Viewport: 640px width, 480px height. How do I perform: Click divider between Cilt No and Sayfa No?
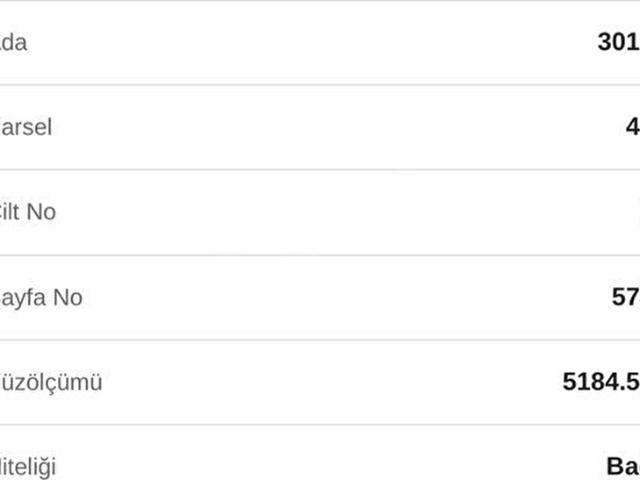coord(320,255)
